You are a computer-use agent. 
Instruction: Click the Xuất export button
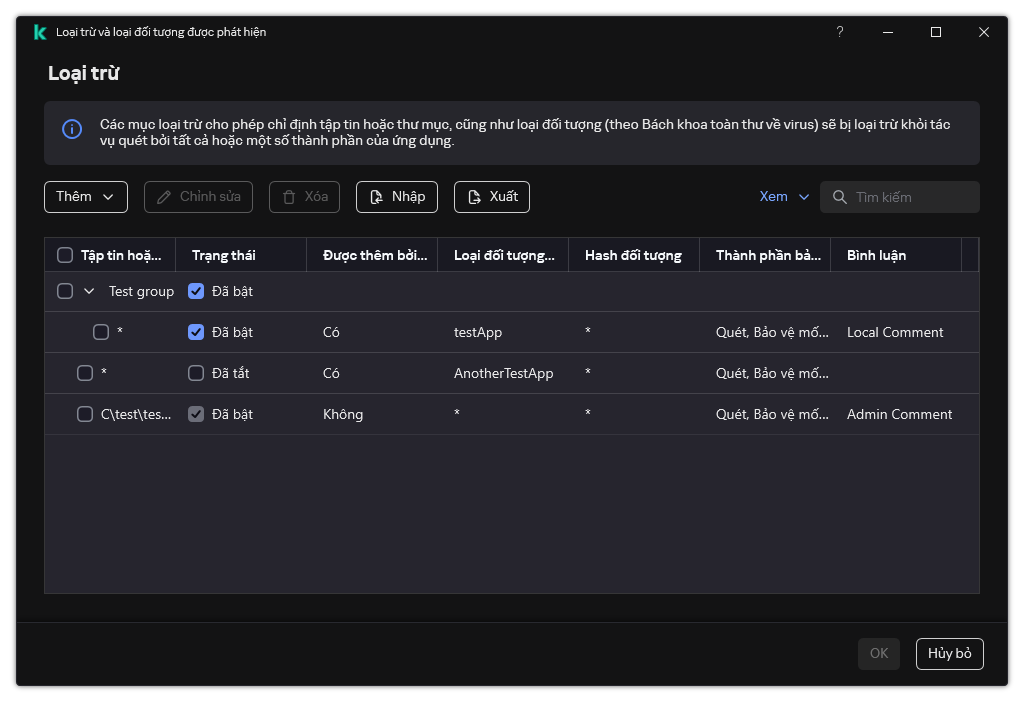point(491,197)
